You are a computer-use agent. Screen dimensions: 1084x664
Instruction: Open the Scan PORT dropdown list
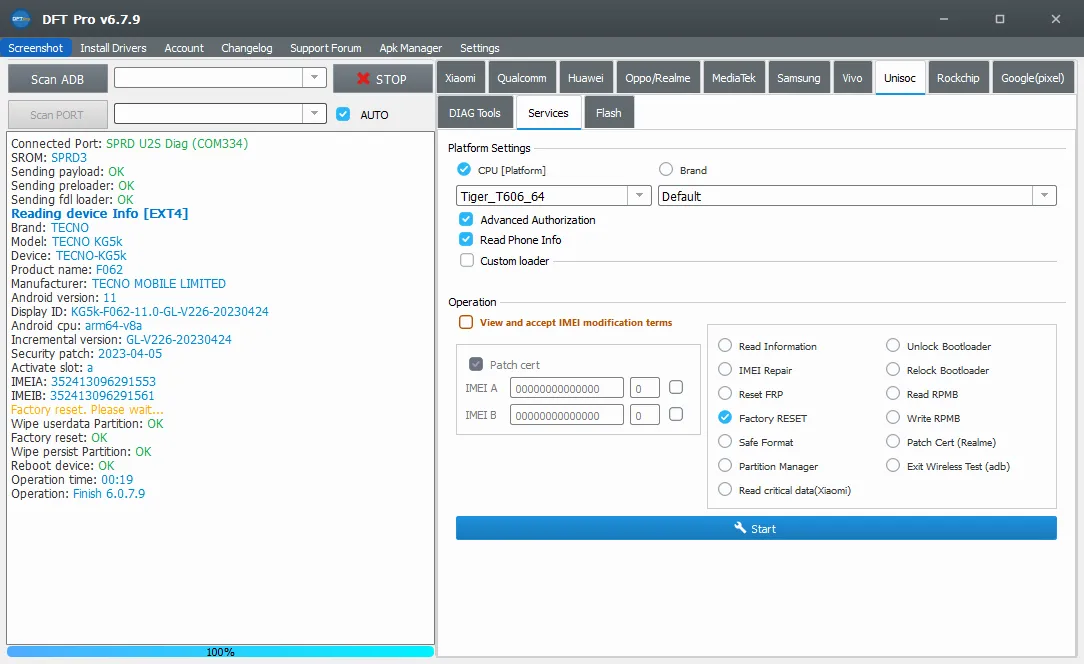(x=314, y=114)
